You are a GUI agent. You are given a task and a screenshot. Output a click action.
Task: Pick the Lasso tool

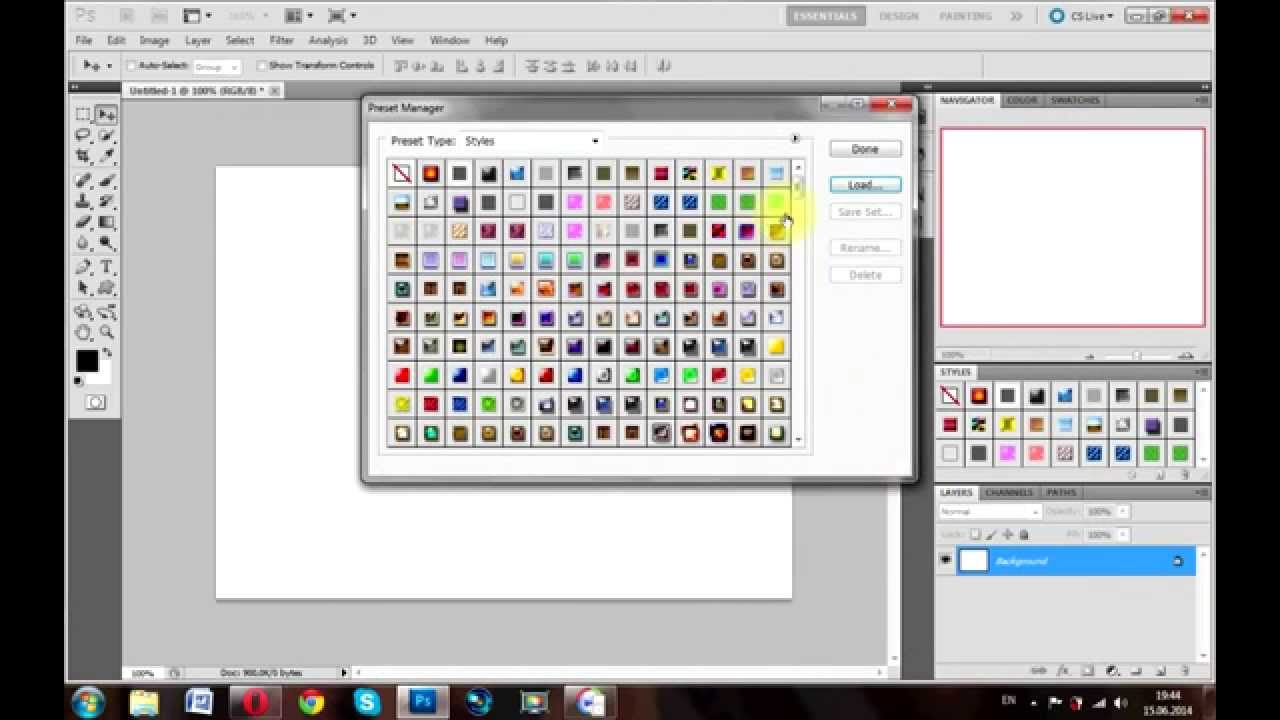click(83, 136)
